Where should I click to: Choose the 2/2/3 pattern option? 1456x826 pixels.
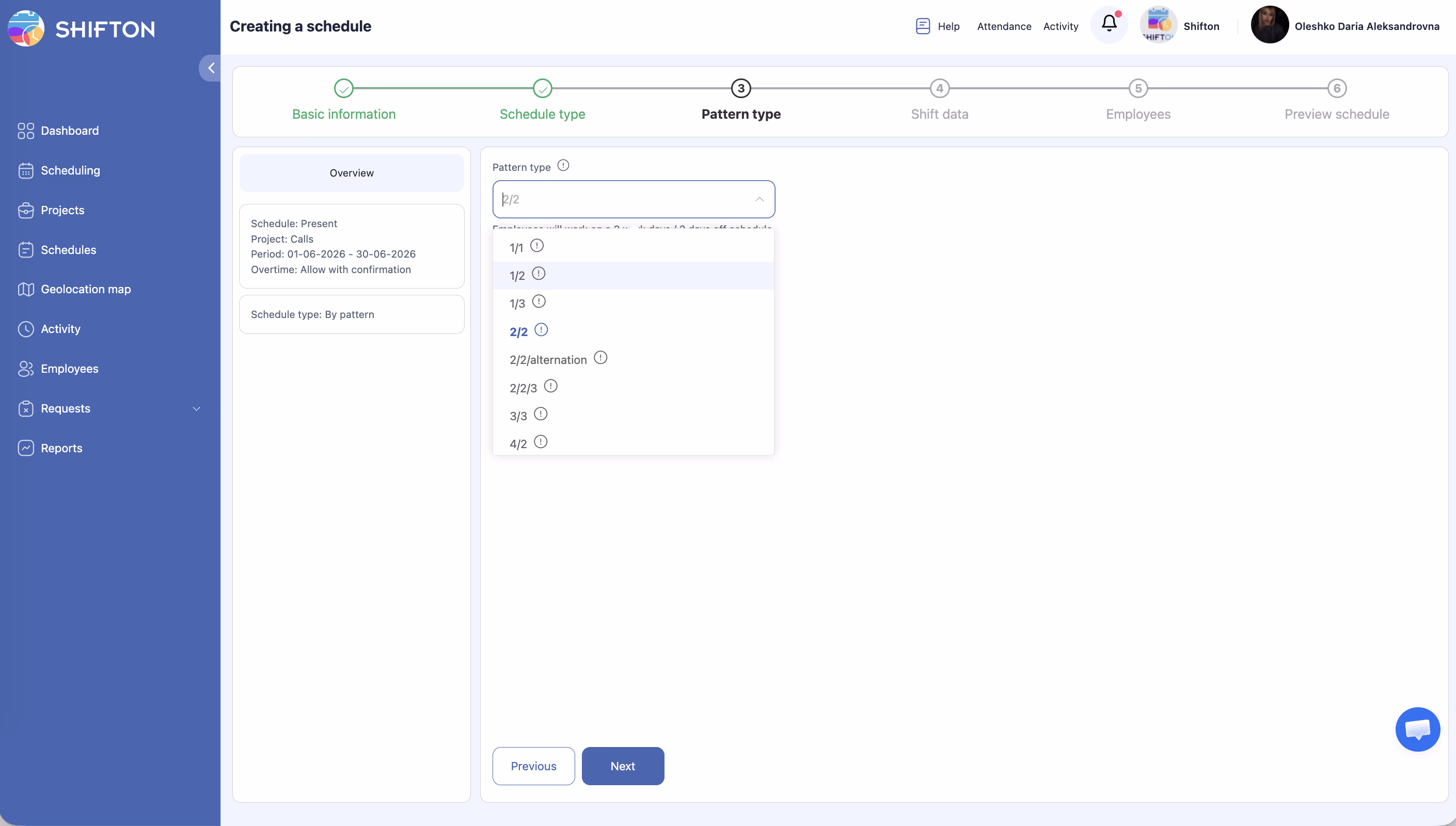tap(523, 388)
